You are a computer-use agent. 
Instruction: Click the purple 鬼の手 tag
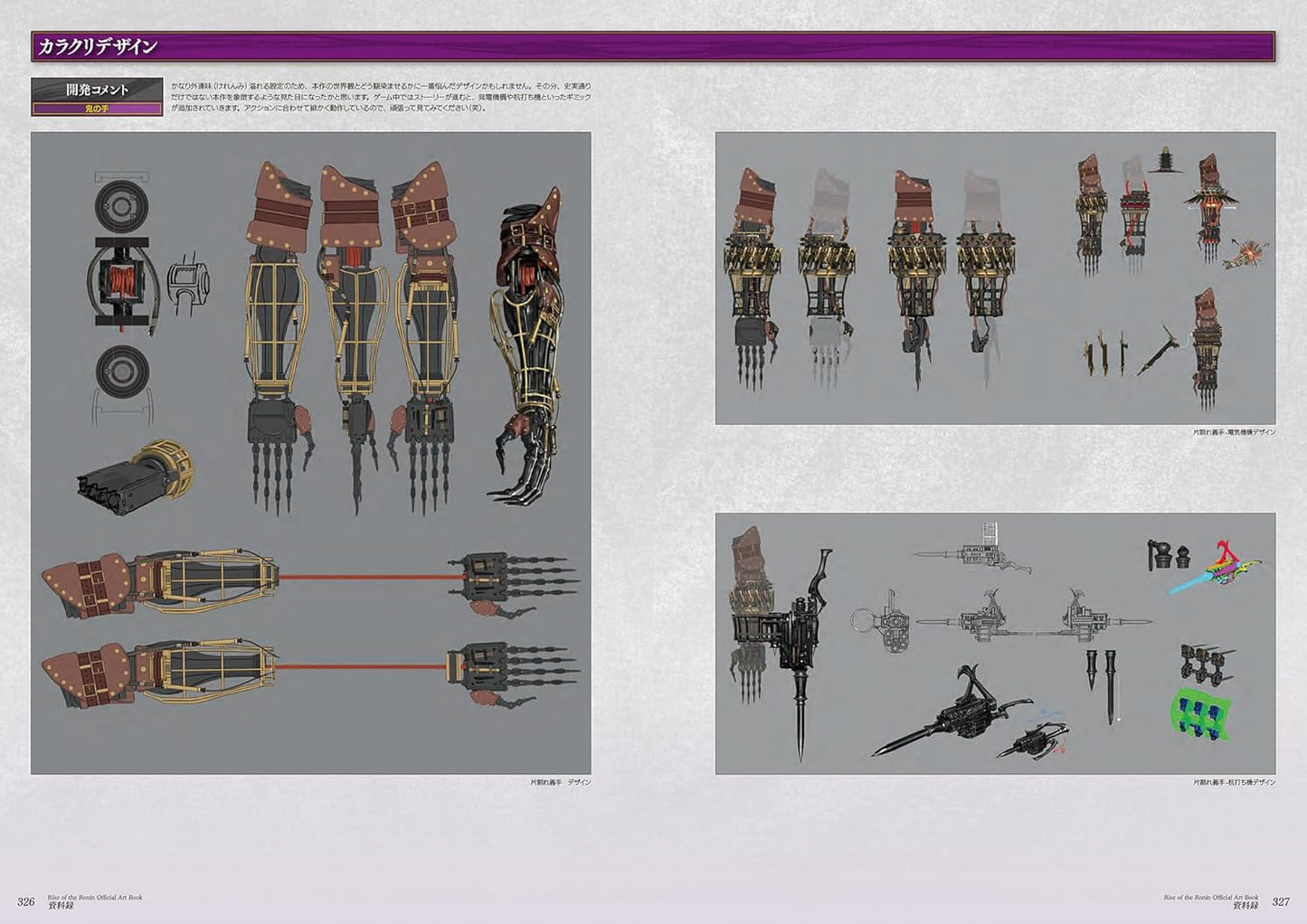point(97,109)
